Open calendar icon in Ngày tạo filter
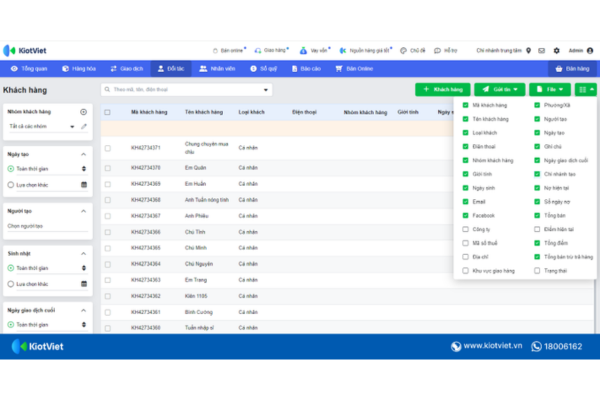Screen dimensions: 600x400 pyautogui.click(x=84, y=185)
